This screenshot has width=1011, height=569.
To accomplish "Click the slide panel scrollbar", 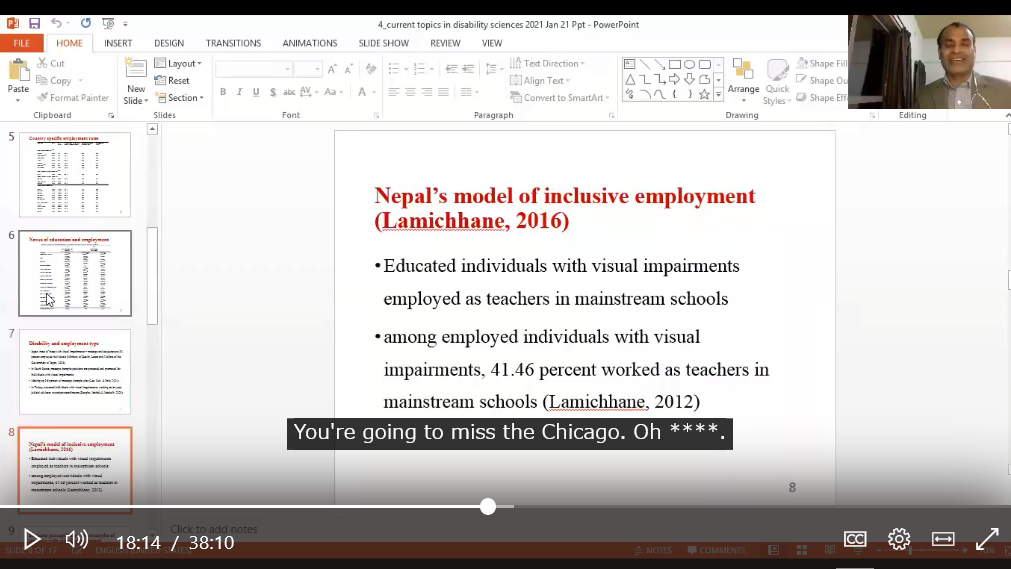I will (x=152, y=275).
